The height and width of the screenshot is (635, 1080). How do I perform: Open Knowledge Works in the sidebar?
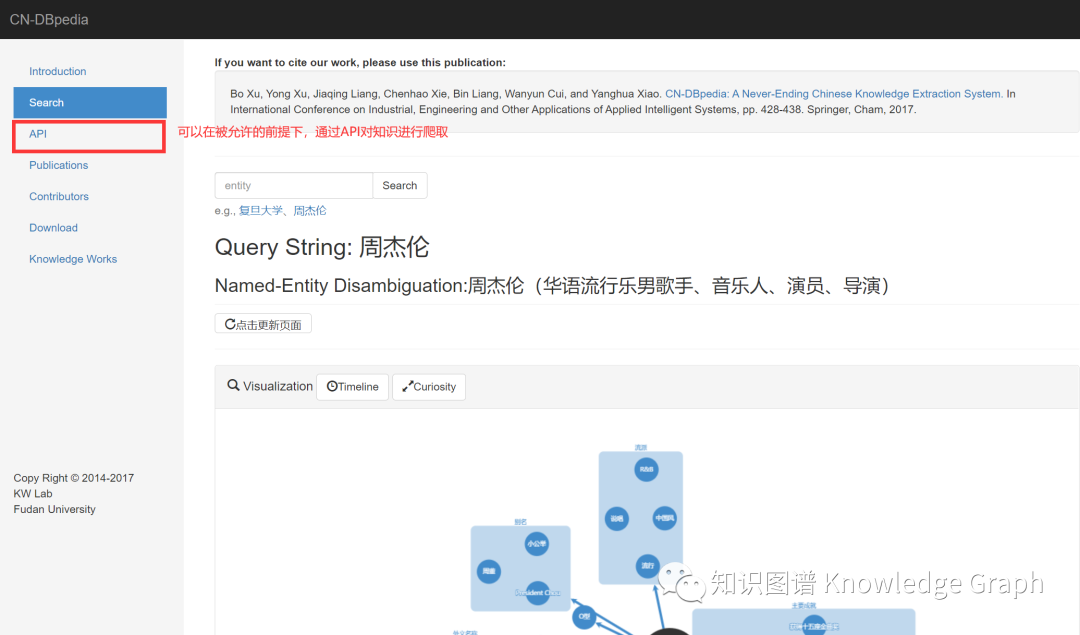click(x=73, y=259)
